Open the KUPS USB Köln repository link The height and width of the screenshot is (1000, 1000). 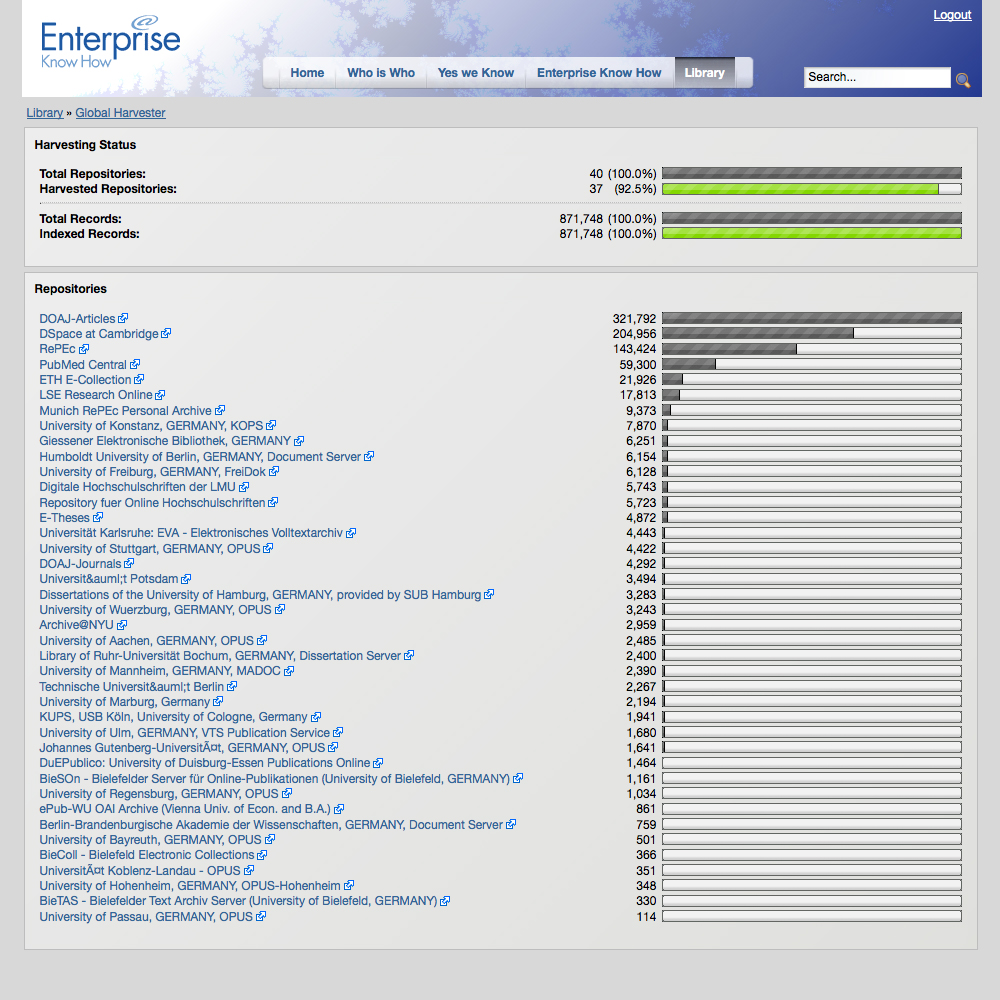pyautogui.click(x=173, y=717)
